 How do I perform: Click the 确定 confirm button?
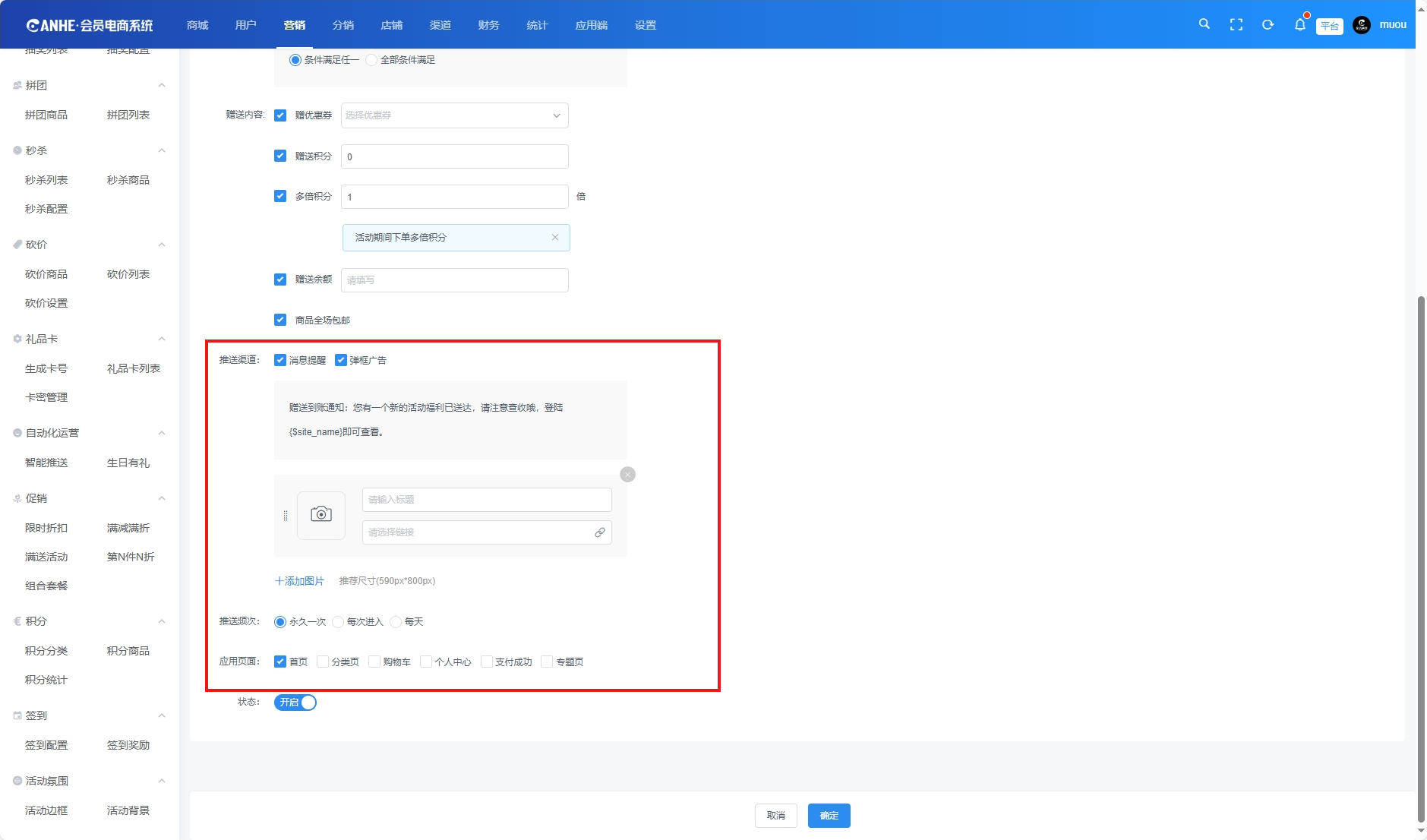coord(829,816)
